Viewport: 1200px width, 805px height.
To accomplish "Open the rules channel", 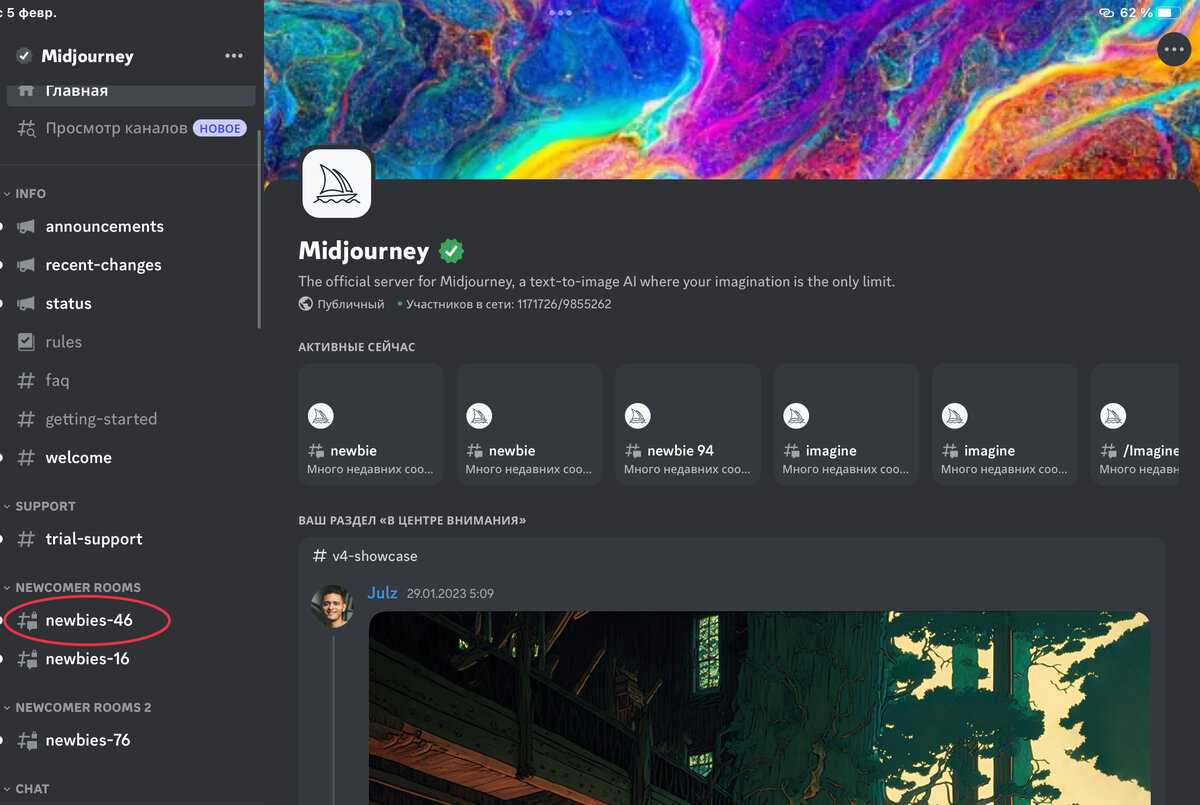I will click(63, 342).
